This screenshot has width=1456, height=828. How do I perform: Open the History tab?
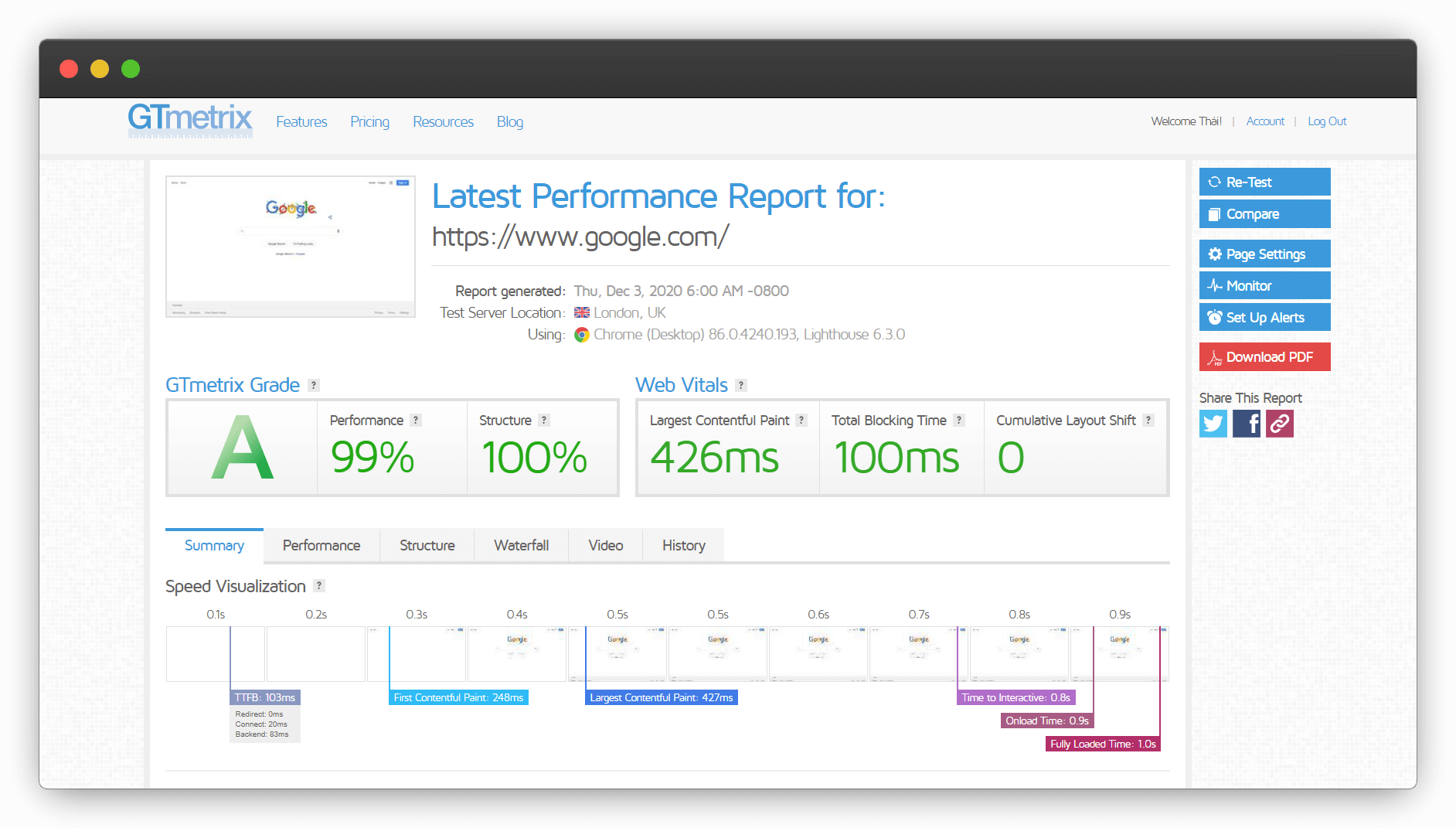click(683, 545)
